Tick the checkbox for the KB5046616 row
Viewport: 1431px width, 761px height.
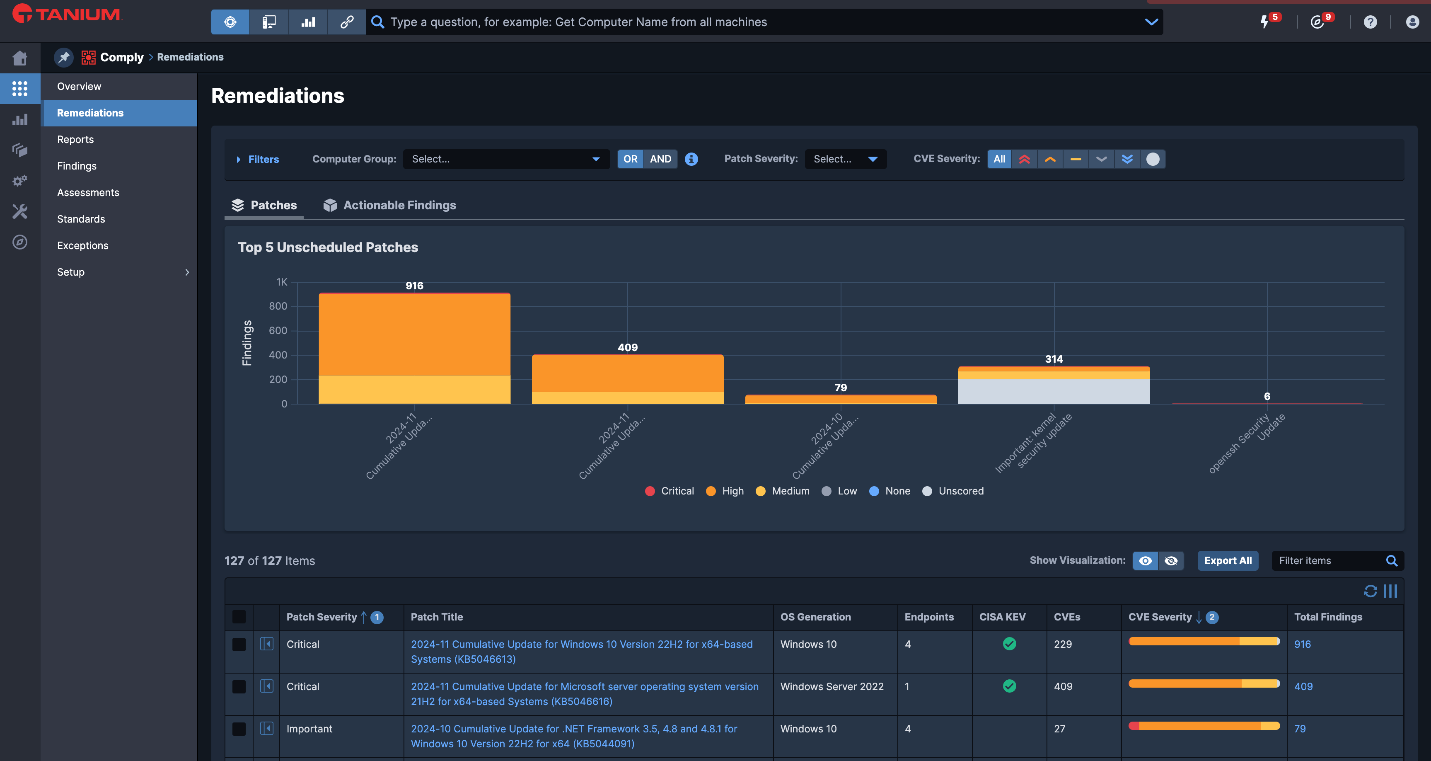(239, 686)
